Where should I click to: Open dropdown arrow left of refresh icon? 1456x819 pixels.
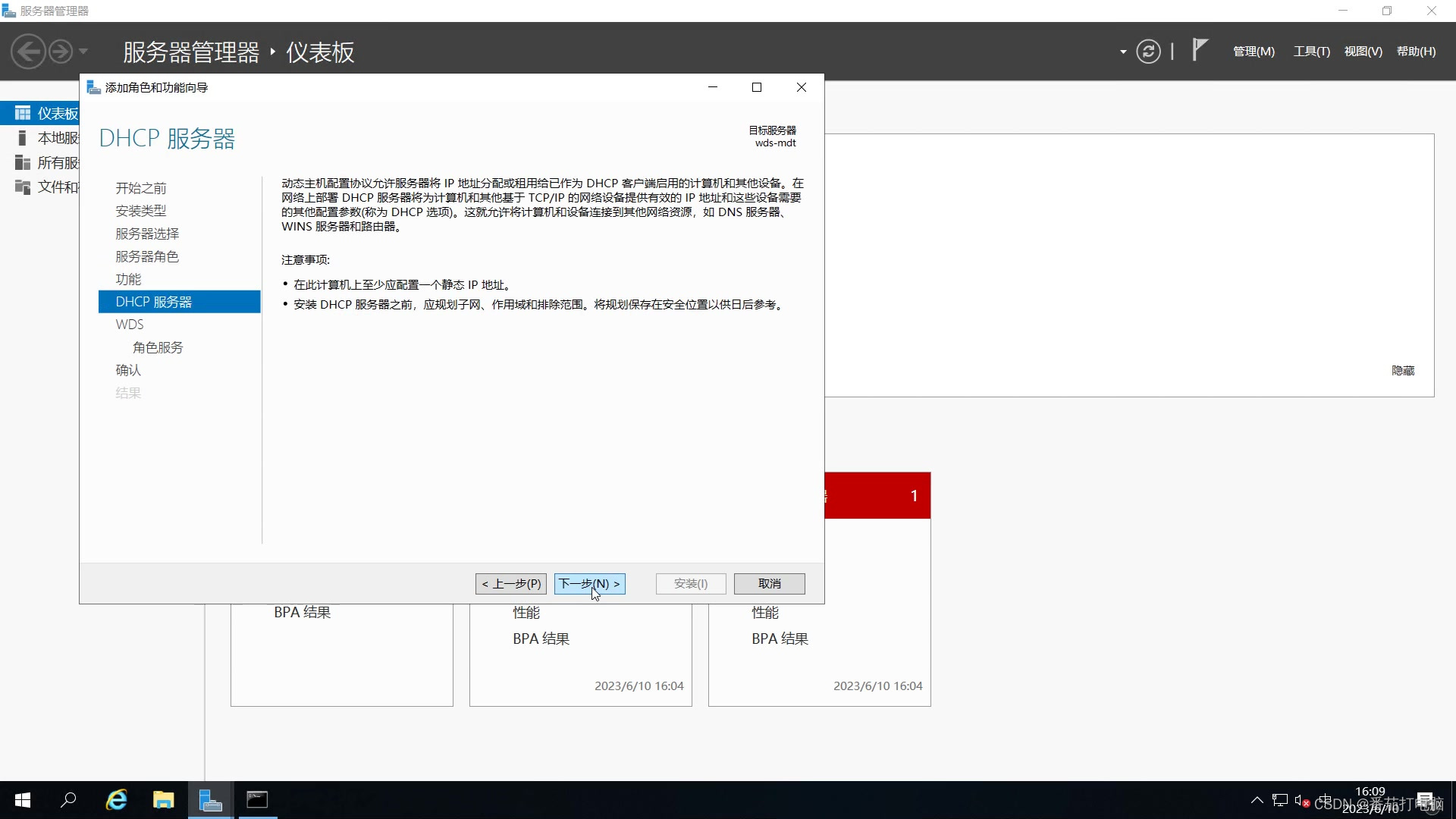[1123, 52]
